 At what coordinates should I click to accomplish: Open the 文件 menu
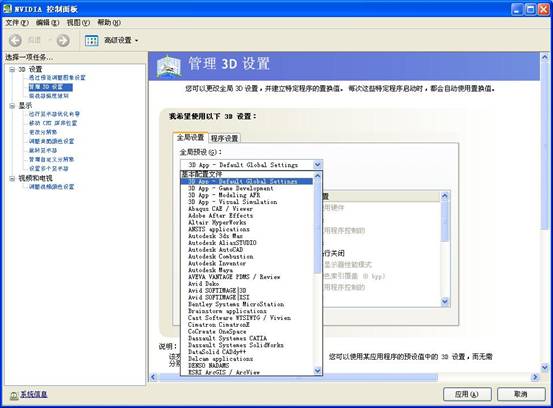(17, 23)
